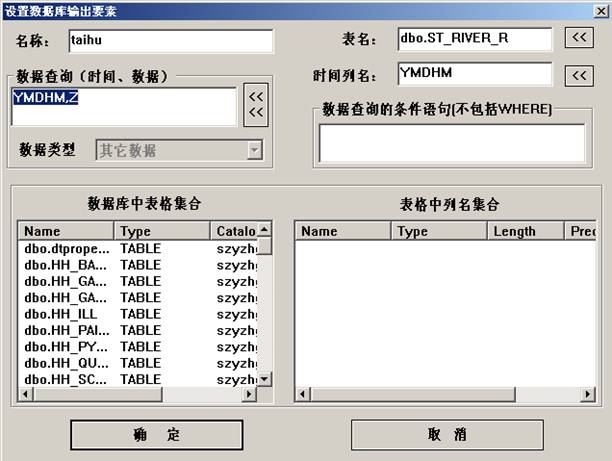The width and height of the screenshot is (612, 461).
Task: Click the << button beside the table name field
Action: 579,38
